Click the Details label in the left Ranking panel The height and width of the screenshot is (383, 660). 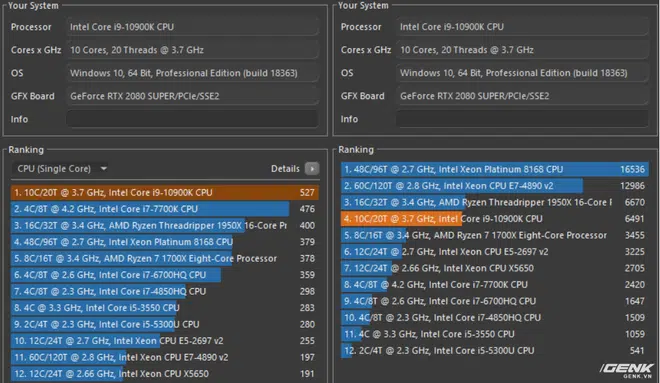(285, 169)
